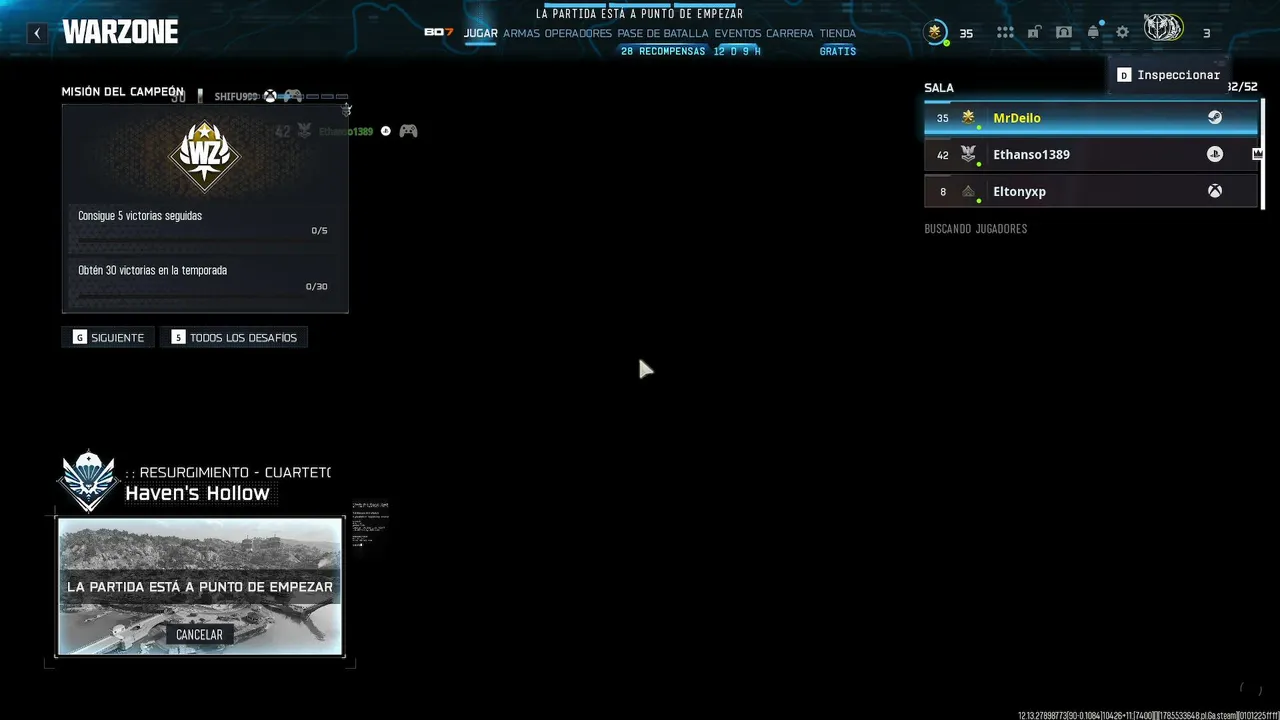This screenshot has width=1280, height=720.
Task: Click the '12 D 9 H' battle pass timer
Action: coord(737,51)
